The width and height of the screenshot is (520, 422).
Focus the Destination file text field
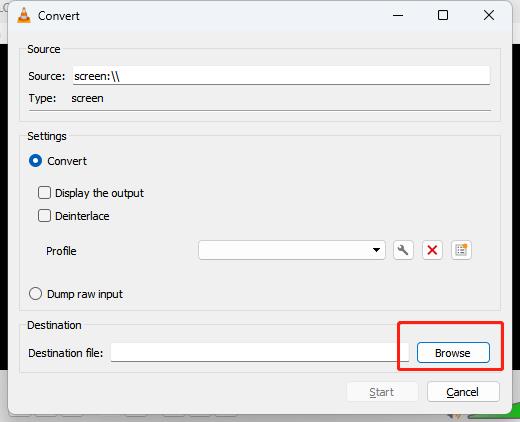tap(260, 352)
